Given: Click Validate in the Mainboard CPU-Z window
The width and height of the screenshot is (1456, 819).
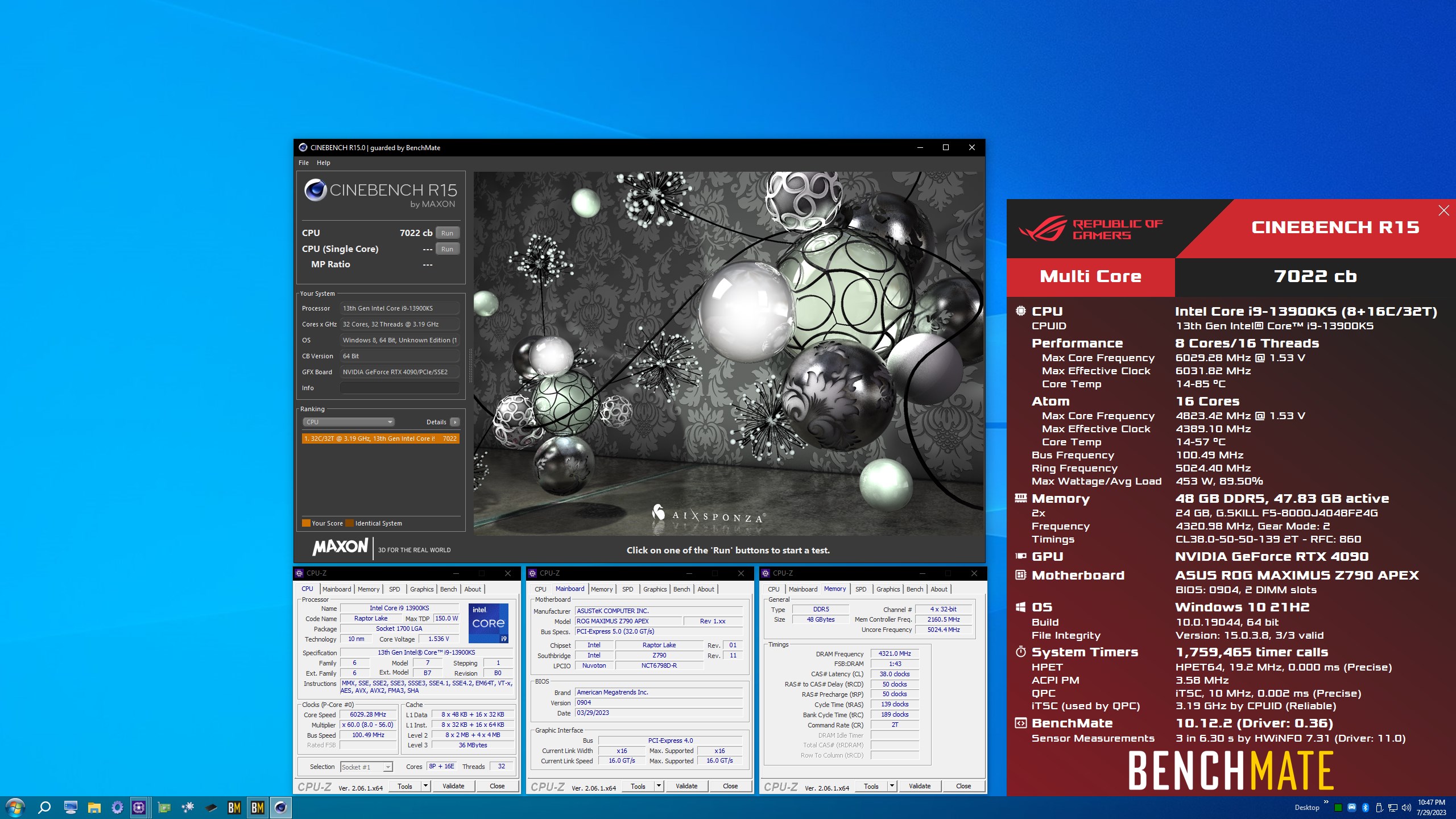Looking at the screenshot, I should (x=686, y=787).
